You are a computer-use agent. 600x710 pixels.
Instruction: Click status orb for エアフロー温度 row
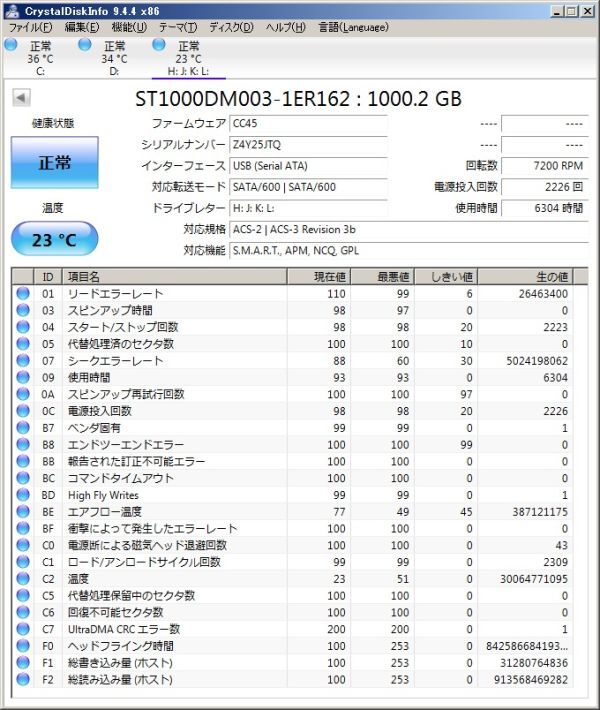coord(23,511)
